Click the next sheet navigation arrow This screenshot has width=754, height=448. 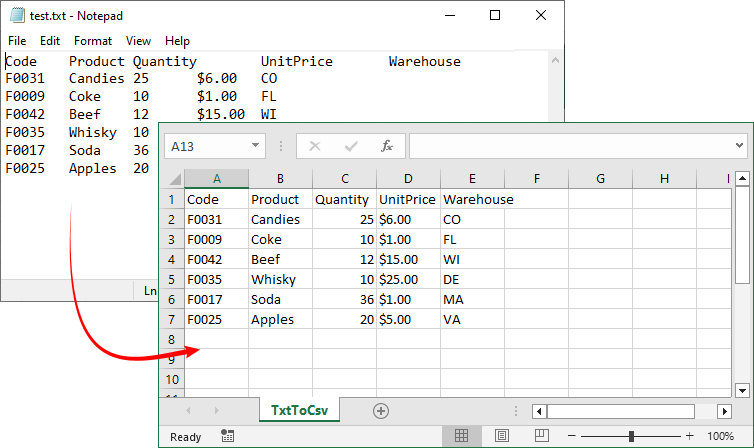[217, 411]
